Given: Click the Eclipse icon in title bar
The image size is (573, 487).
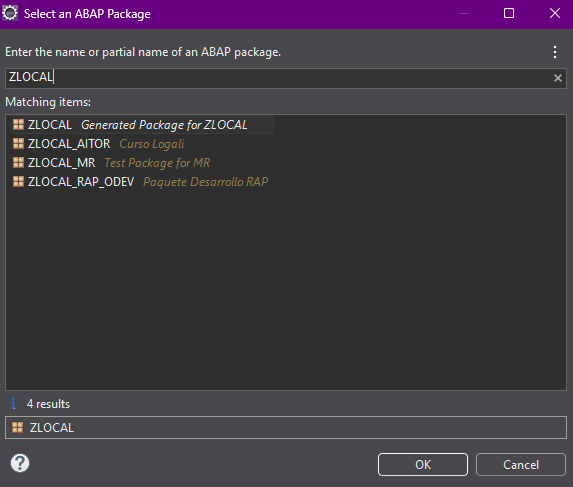Looking at the screenshot, I should tap(10, 14).
